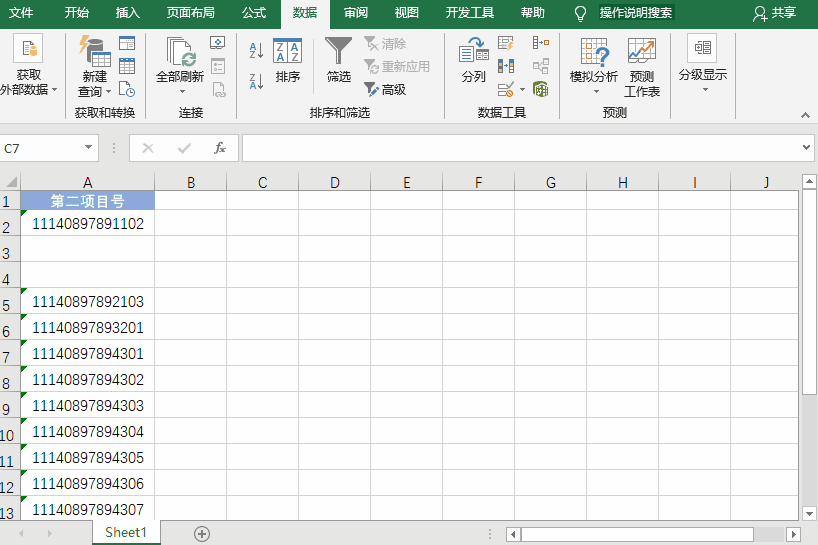Viewport: 818px width, 545px height.
Task: Click the Recent Sources clock-document icon
Action: (127, 89)
